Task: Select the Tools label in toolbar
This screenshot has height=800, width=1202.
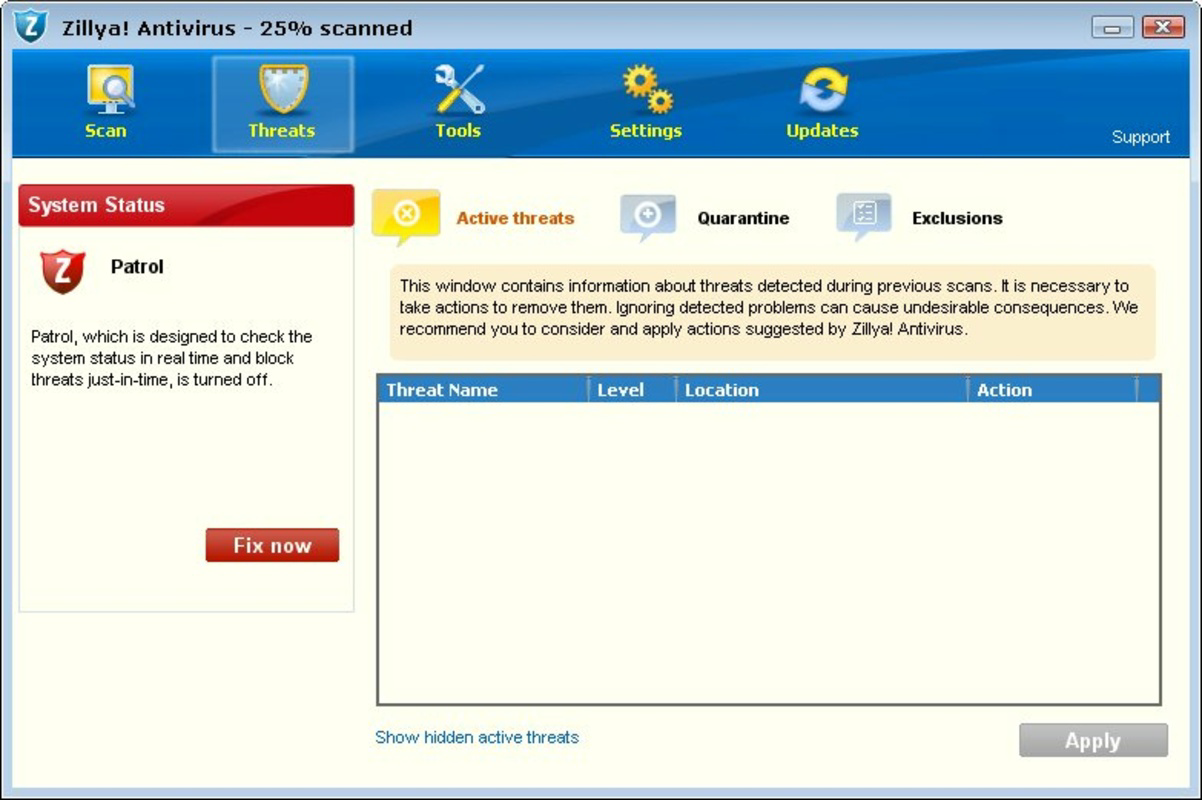Action: 458,130
